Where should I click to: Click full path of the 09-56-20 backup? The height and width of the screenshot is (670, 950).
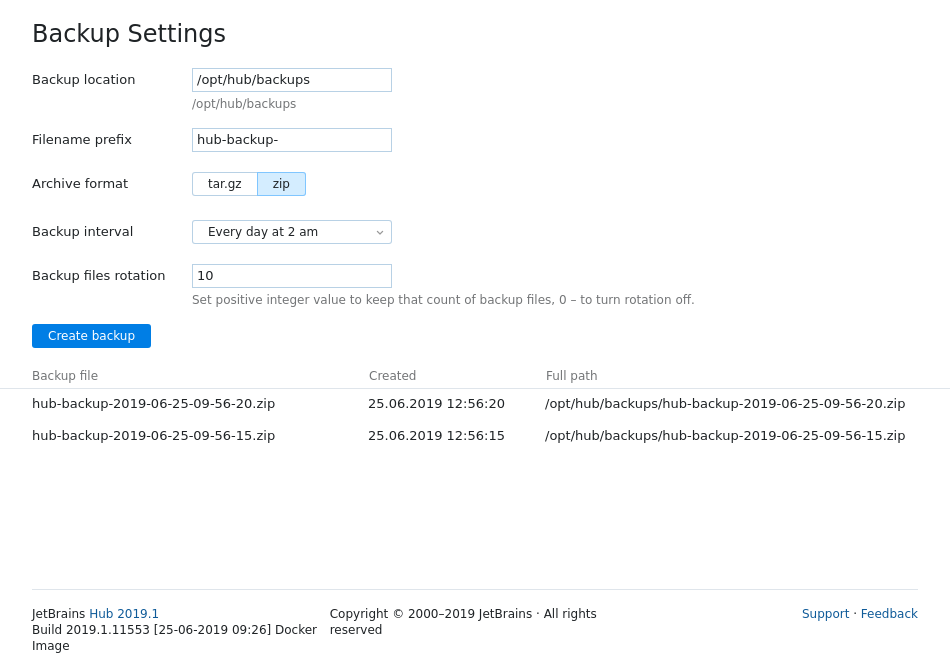coord(725,404)
